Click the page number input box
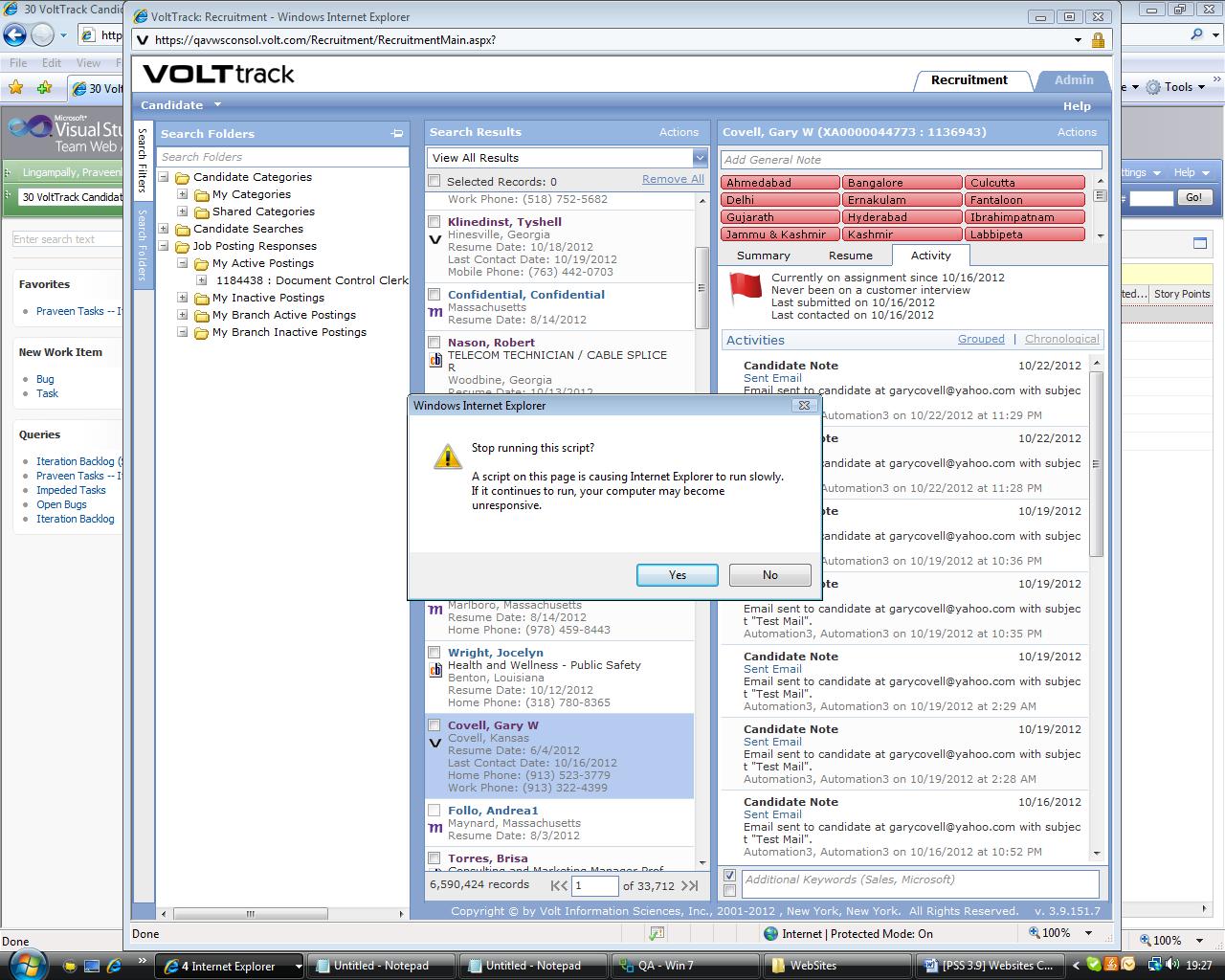1225x980 pixels. tap(594, 886)
